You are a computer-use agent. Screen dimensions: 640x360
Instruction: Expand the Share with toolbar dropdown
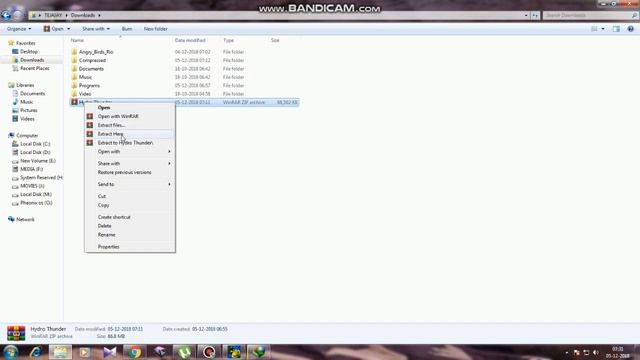point(96,29)
